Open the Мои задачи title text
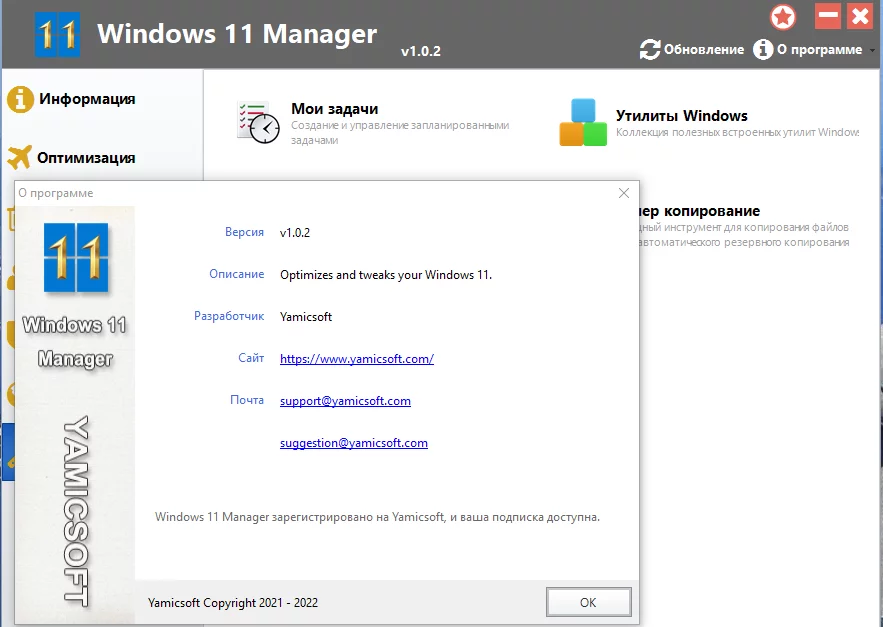This screenshot has width=883, height=627. click(x=335, y=109)
